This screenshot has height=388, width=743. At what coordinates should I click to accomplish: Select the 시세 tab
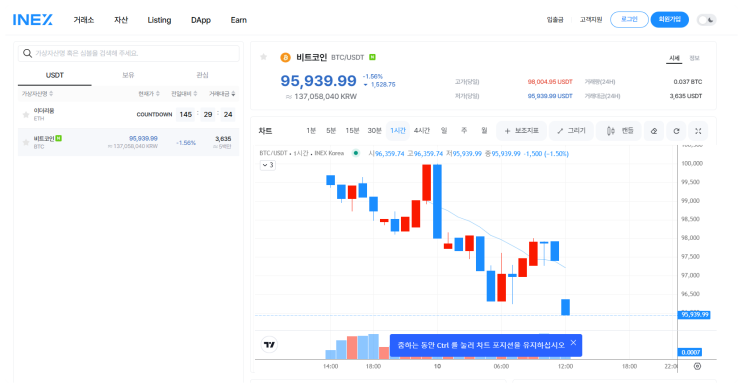coord(674,58)
